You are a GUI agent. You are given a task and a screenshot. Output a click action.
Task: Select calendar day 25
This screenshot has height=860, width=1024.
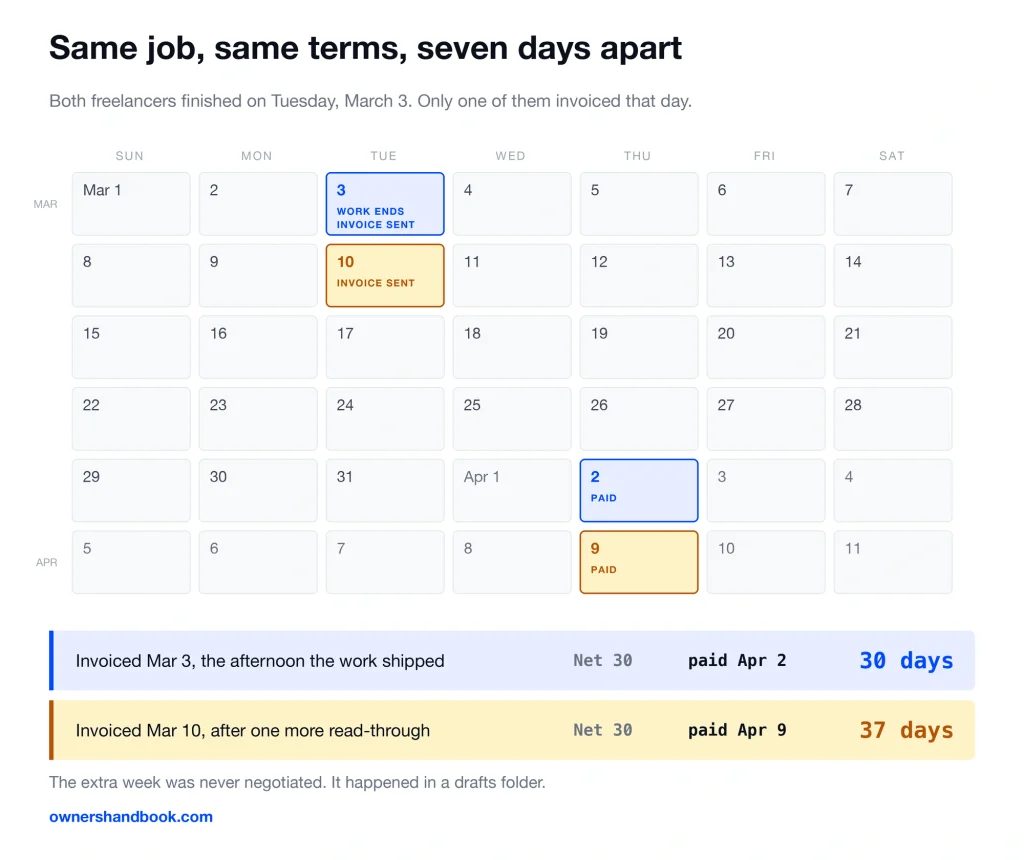(512, 419)
